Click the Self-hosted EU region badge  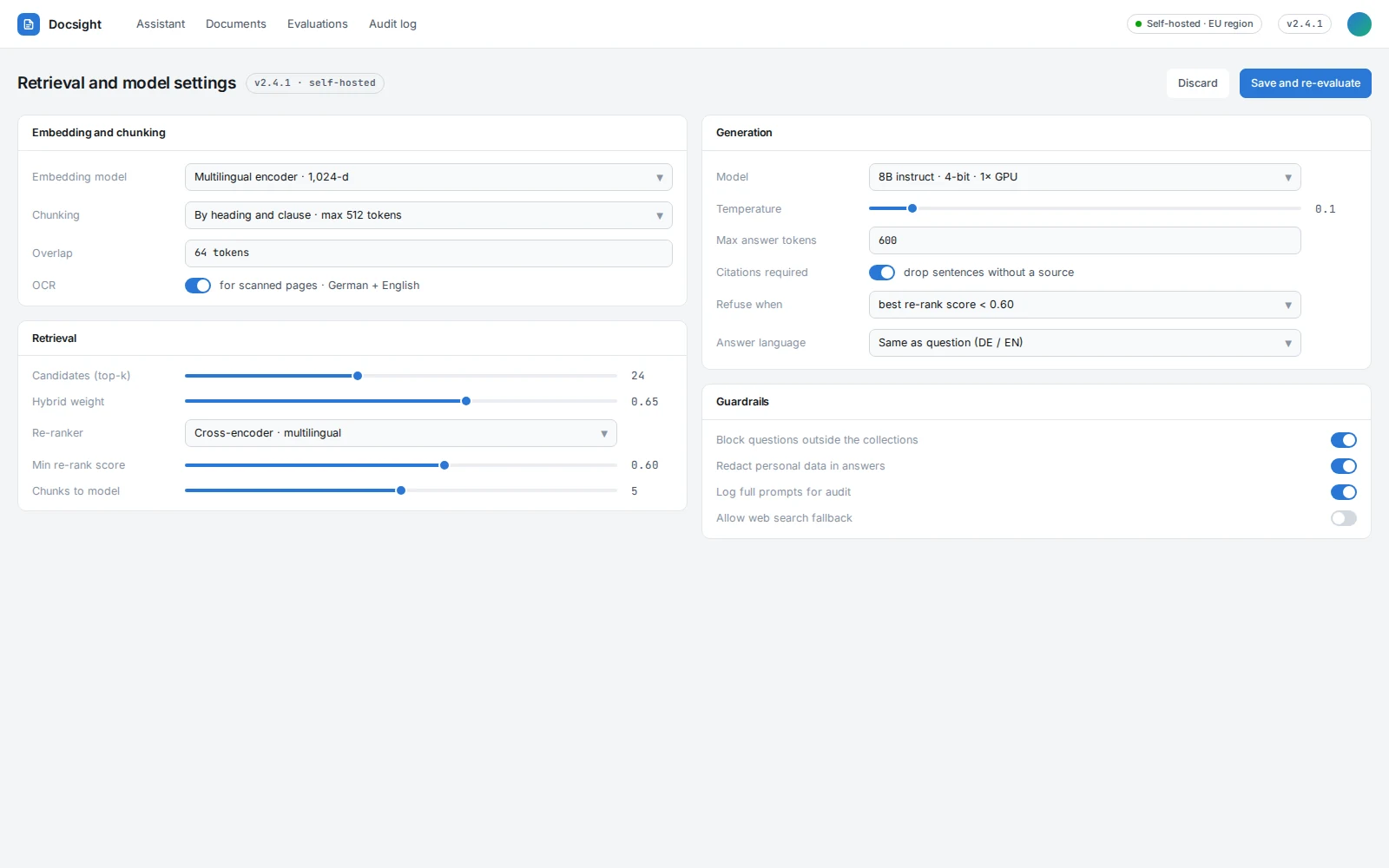(x=1194, y=24)
